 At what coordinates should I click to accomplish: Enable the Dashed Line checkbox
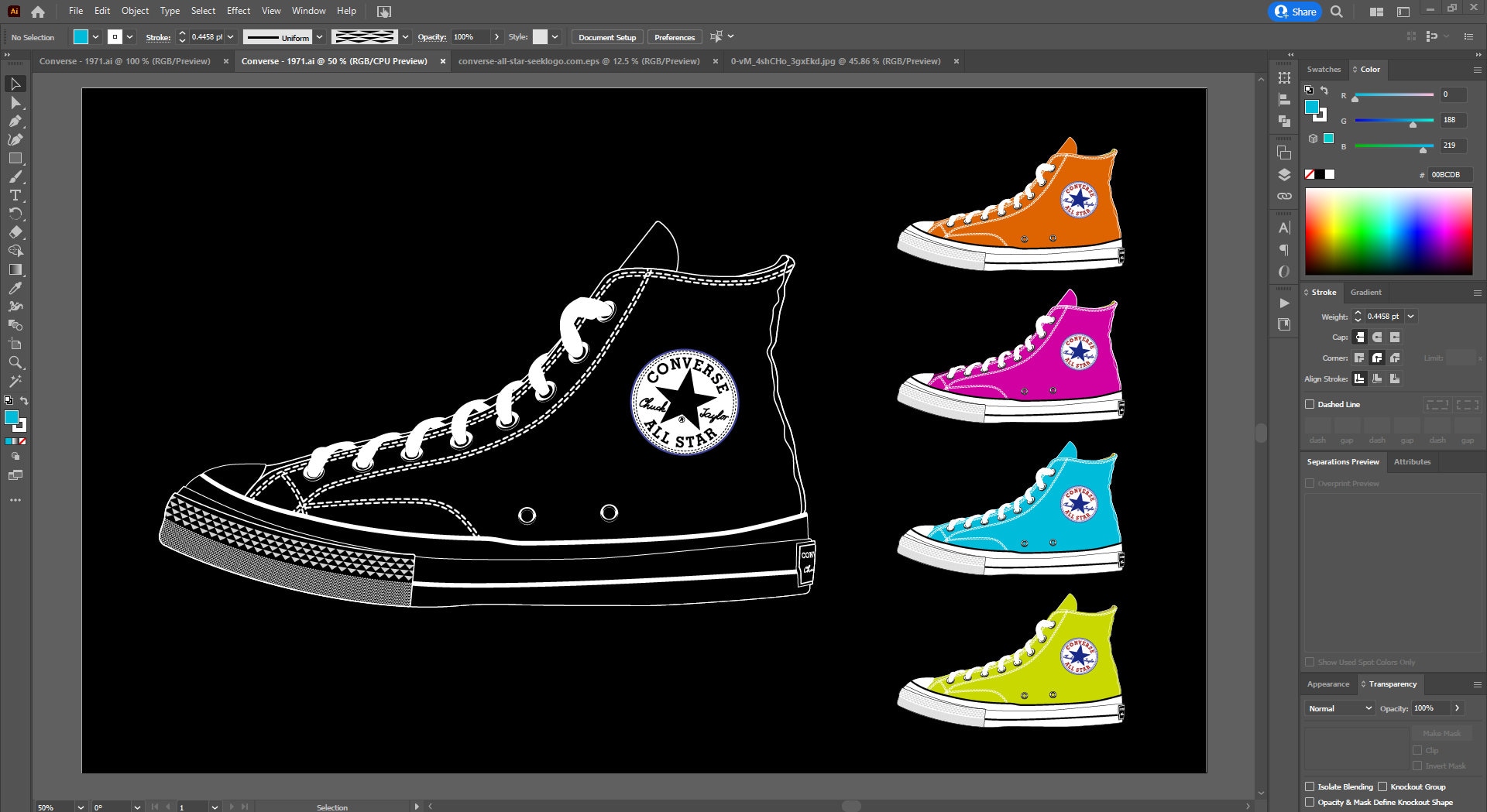(1310, 404)
